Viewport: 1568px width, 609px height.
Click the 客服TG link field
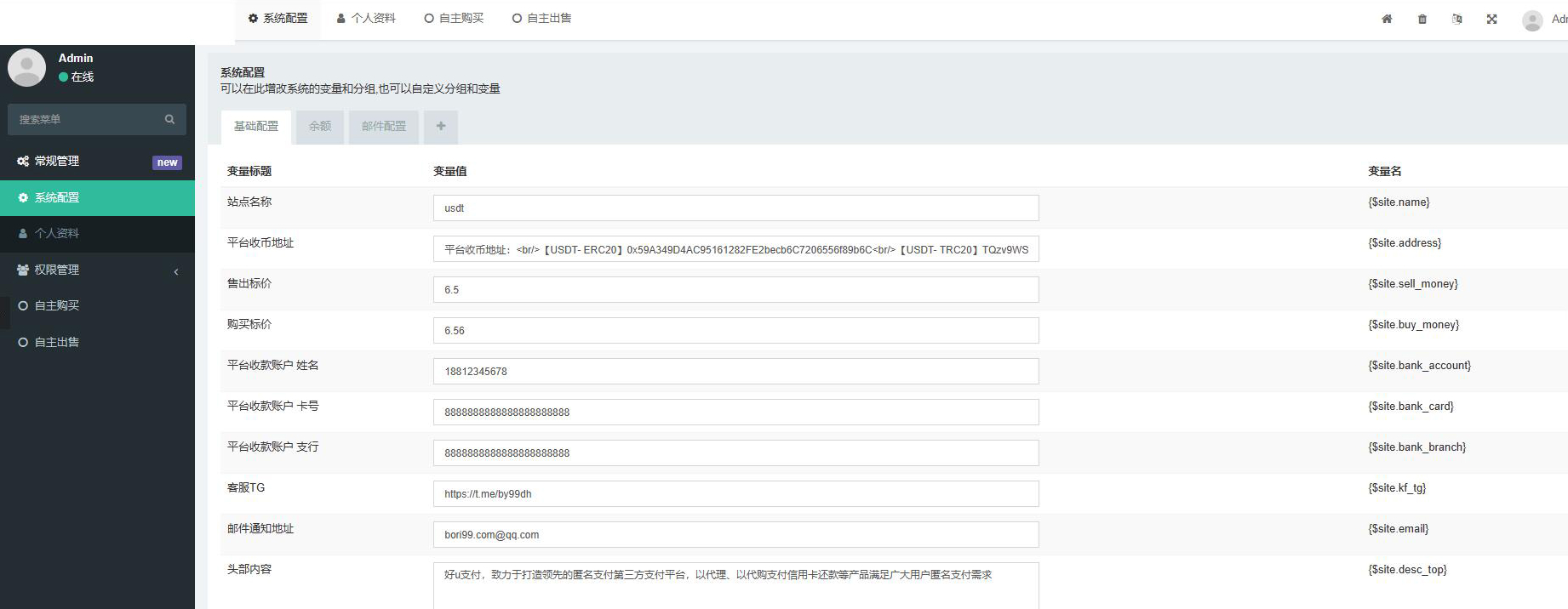(x=735, y=493)
